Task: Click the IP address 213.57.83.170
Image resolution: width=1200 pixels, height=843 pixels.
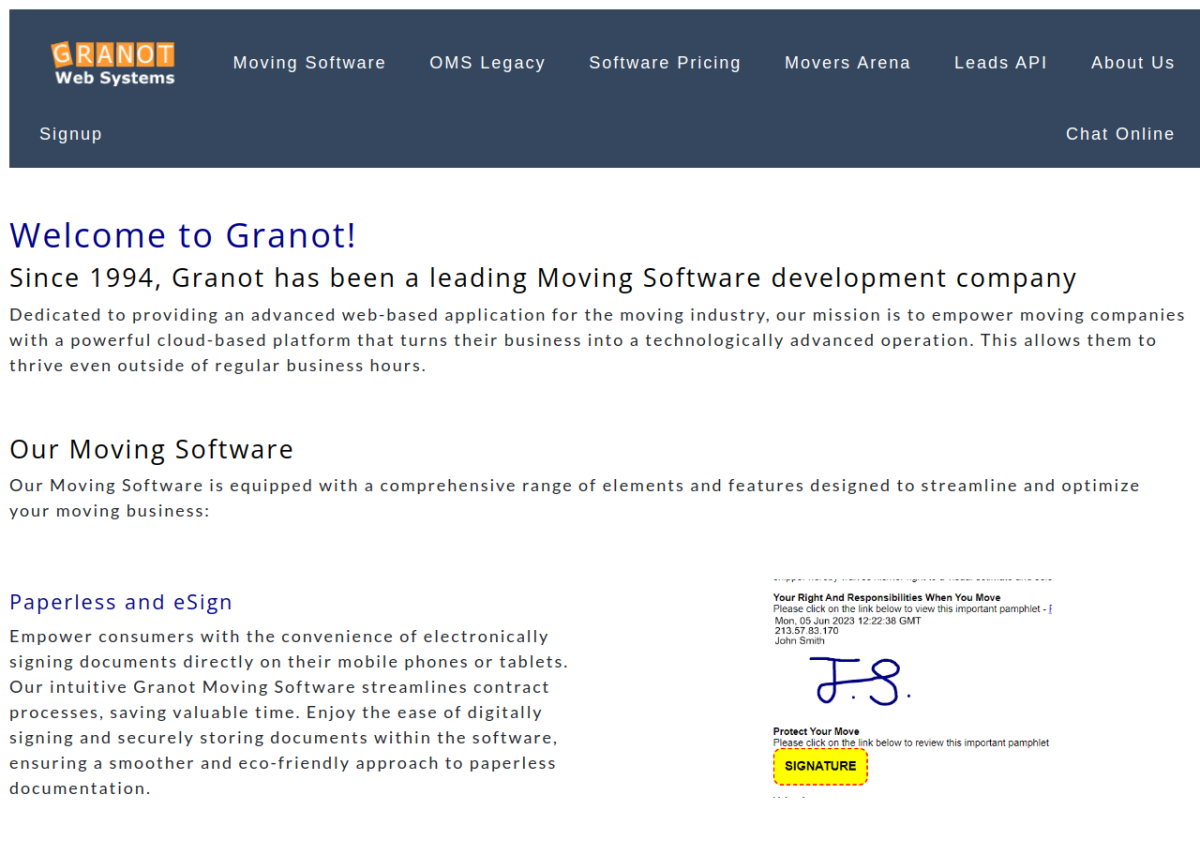Action: [x=807, y=631]
